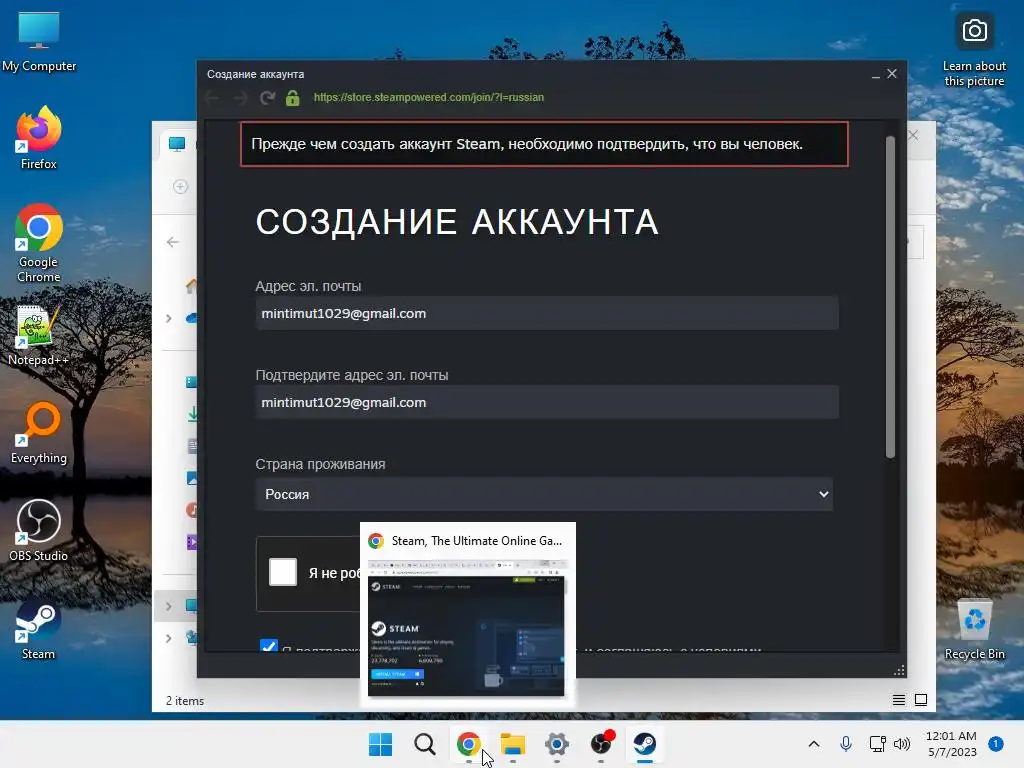The height and width of the screenshot is (768, 1024).
Task: Open the Settings gear in taskbar
Action: 556,743
